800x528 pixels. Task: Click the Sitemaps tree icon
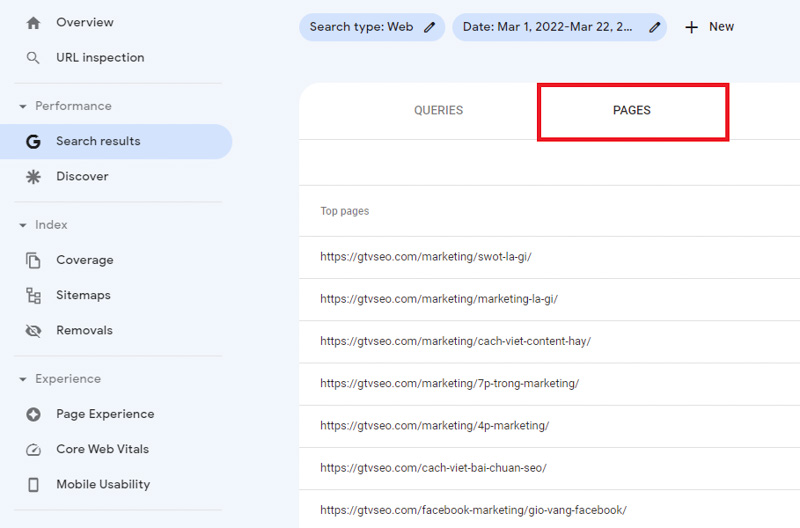(x=33, y=295)
